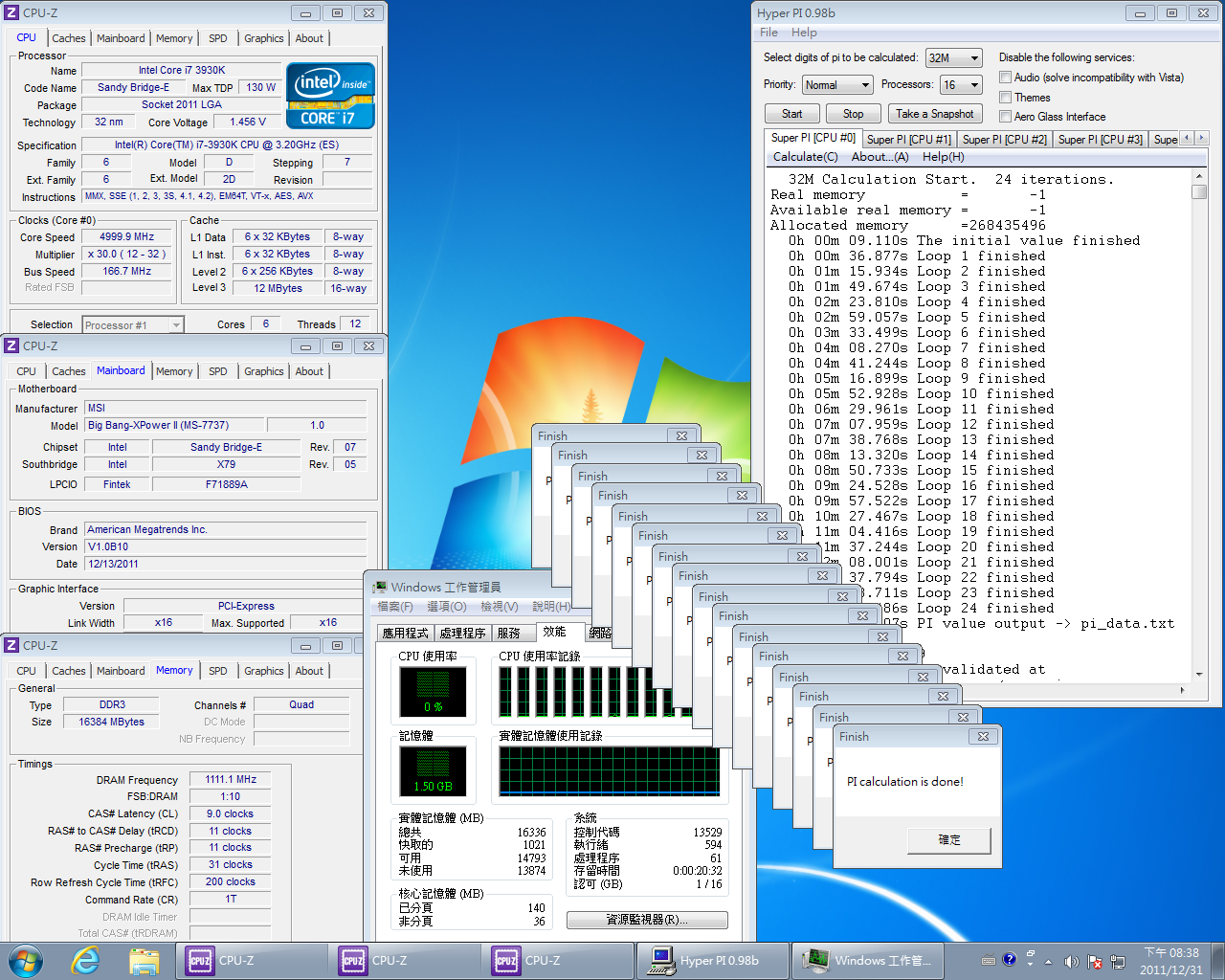The width and height of the screenshot is (1225, 980).
Task: Click Take a Snapshot button
Action: (935, 114)
